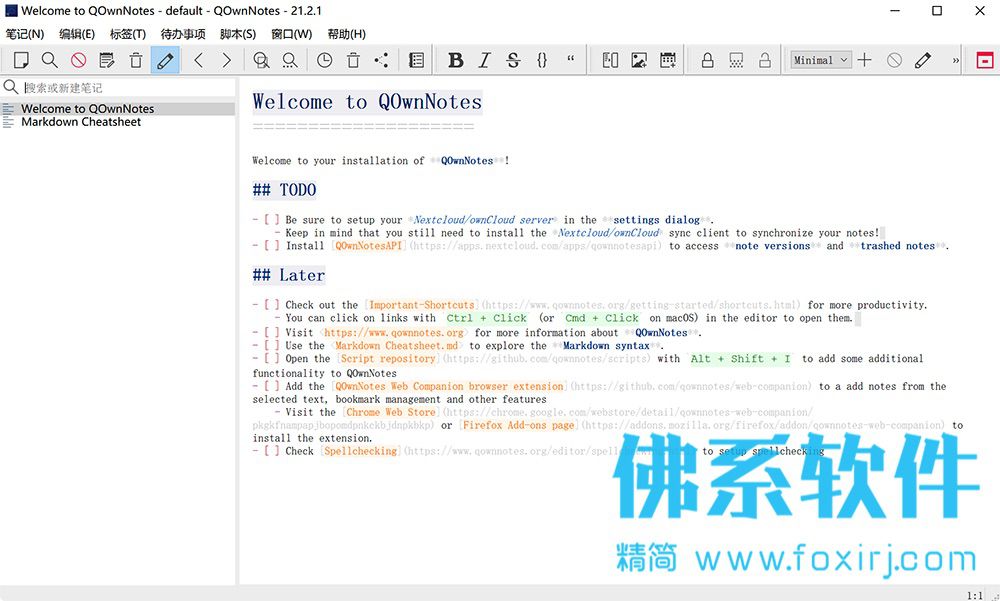Add a new workspace with plus icon
Image resolution: width=1000 pixels, height=601 pixels.
pyautogui.click(x=865, y=60)
